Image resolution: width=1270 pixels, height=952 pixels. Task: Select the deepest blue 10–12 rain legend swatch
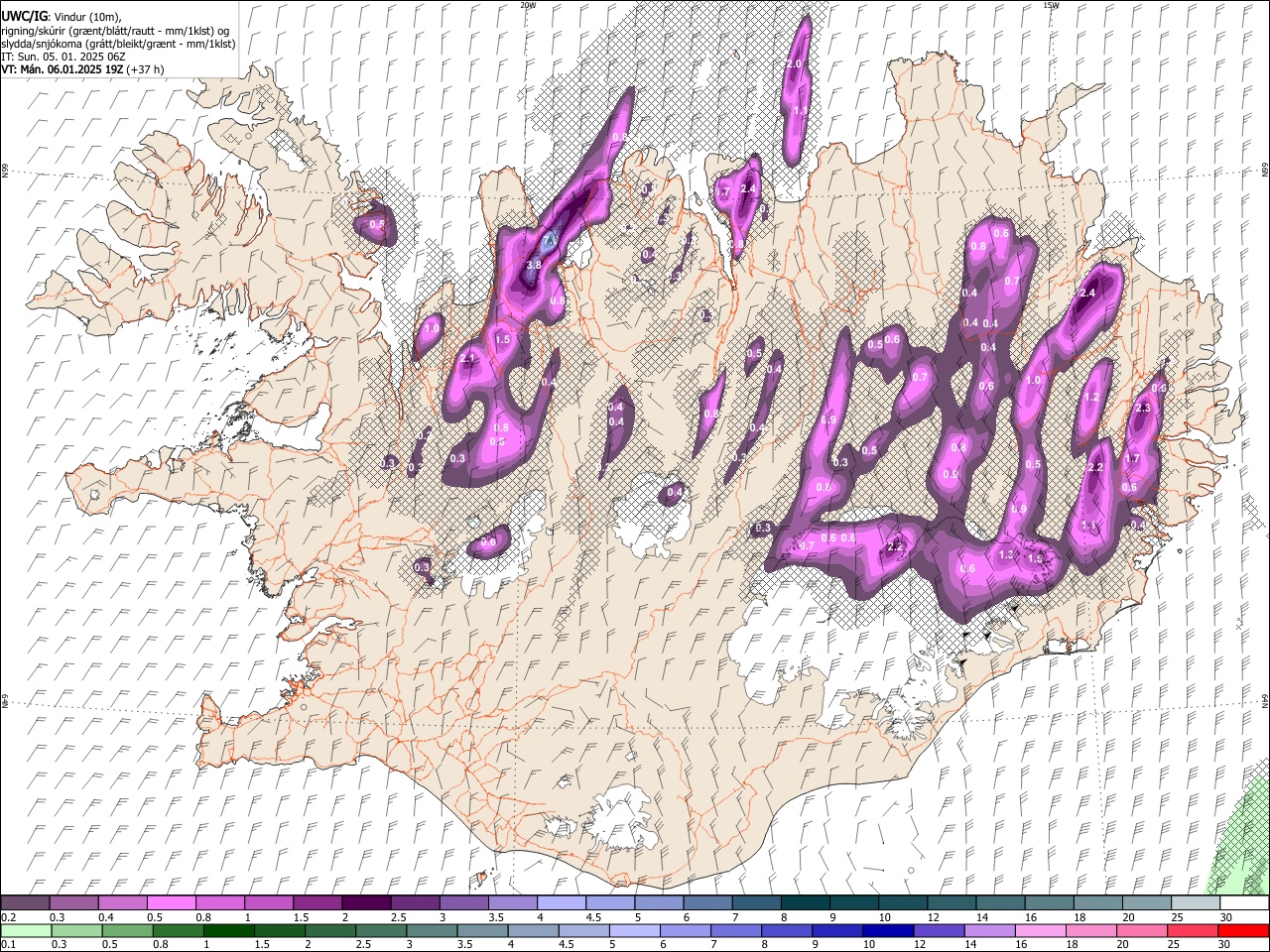[x=888, y=930]
